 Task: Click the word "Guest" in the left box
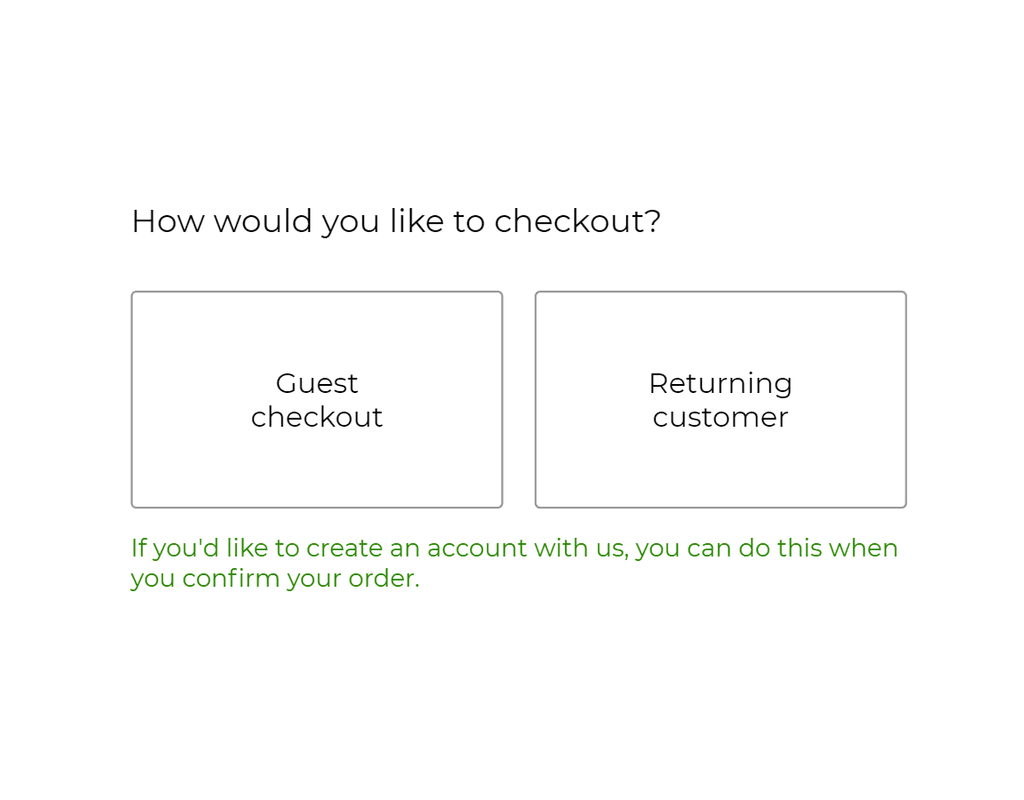316,383
